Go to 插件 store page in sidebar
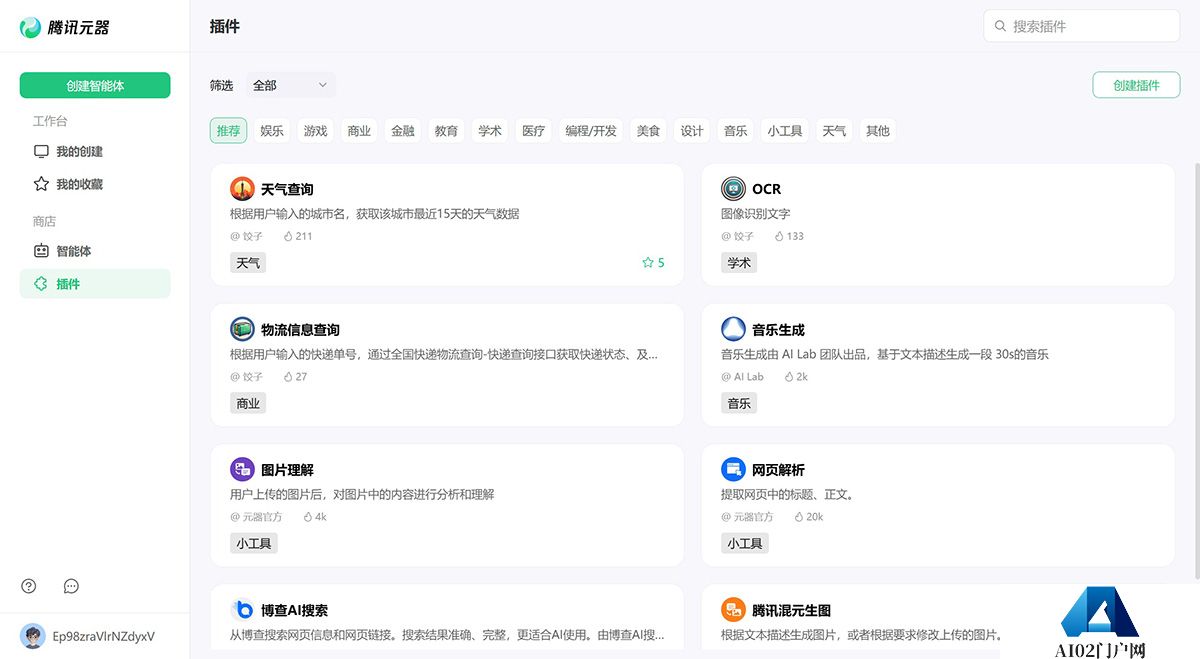This screenshot has height=659, width=1200. click(95, 284)
